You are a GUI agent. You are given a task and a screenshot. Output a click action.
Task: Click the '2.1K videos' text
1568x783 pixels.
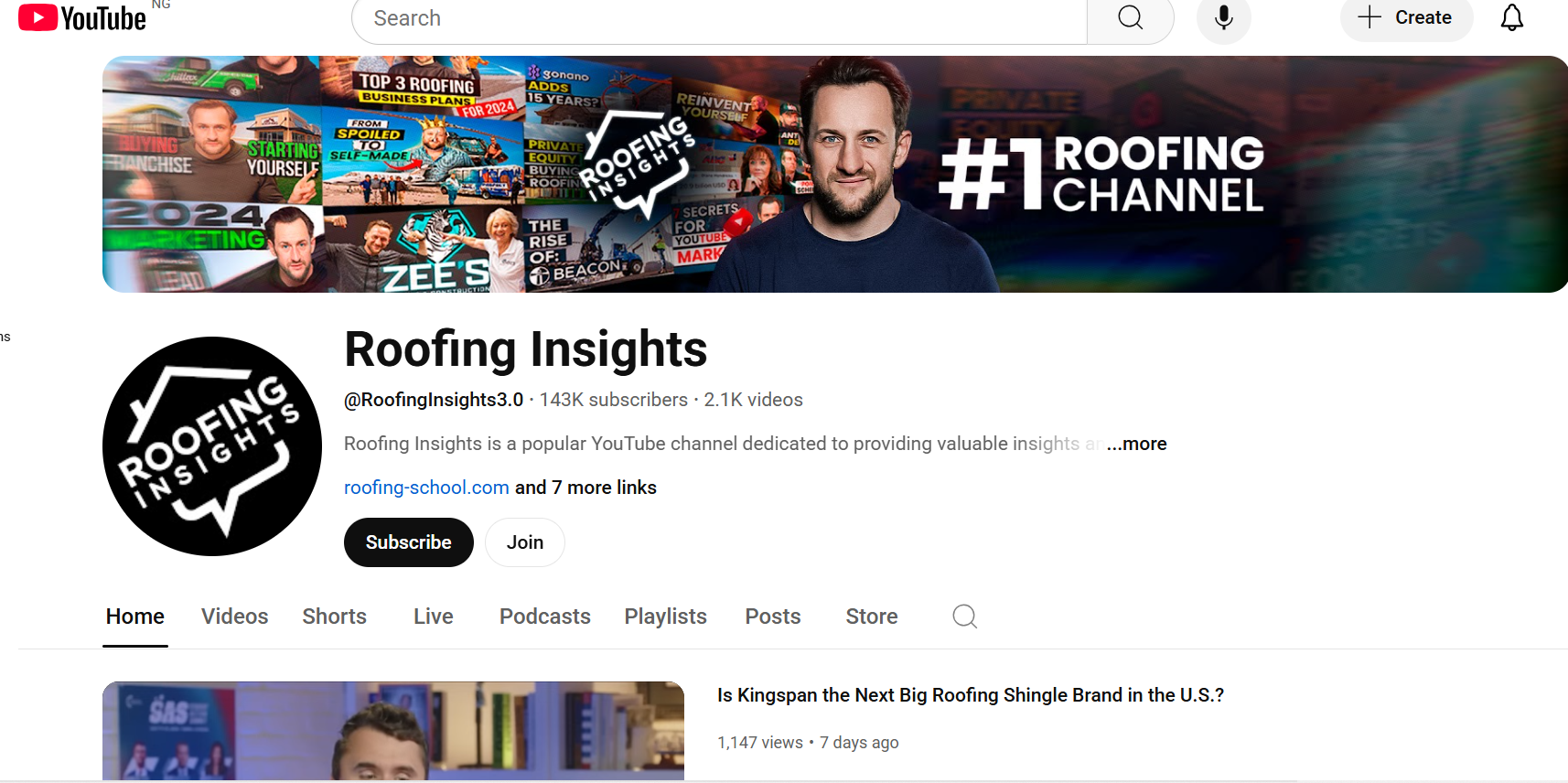754,400
